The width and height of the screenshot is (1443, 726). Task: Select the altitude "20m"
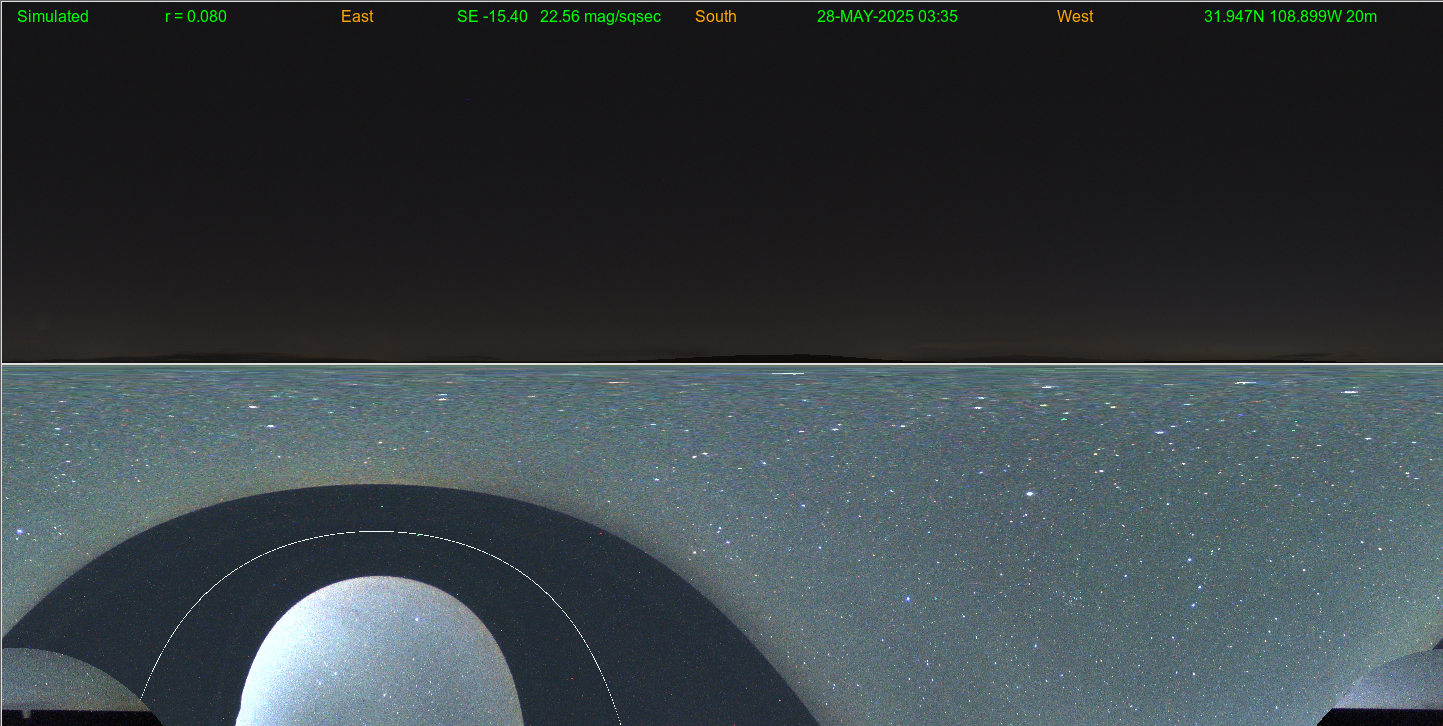coord(1361,17)
